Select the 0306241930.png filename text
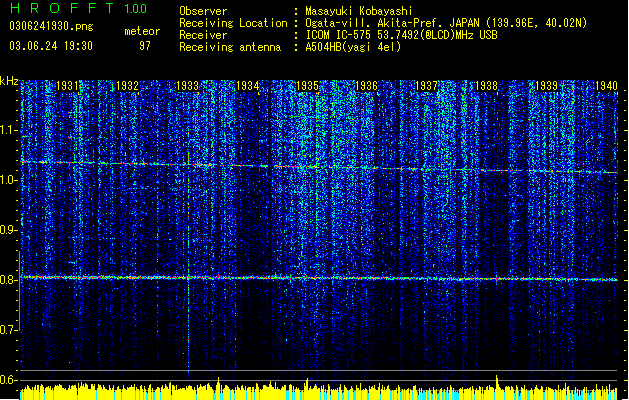Screen dimensions: 629x400 51,26
